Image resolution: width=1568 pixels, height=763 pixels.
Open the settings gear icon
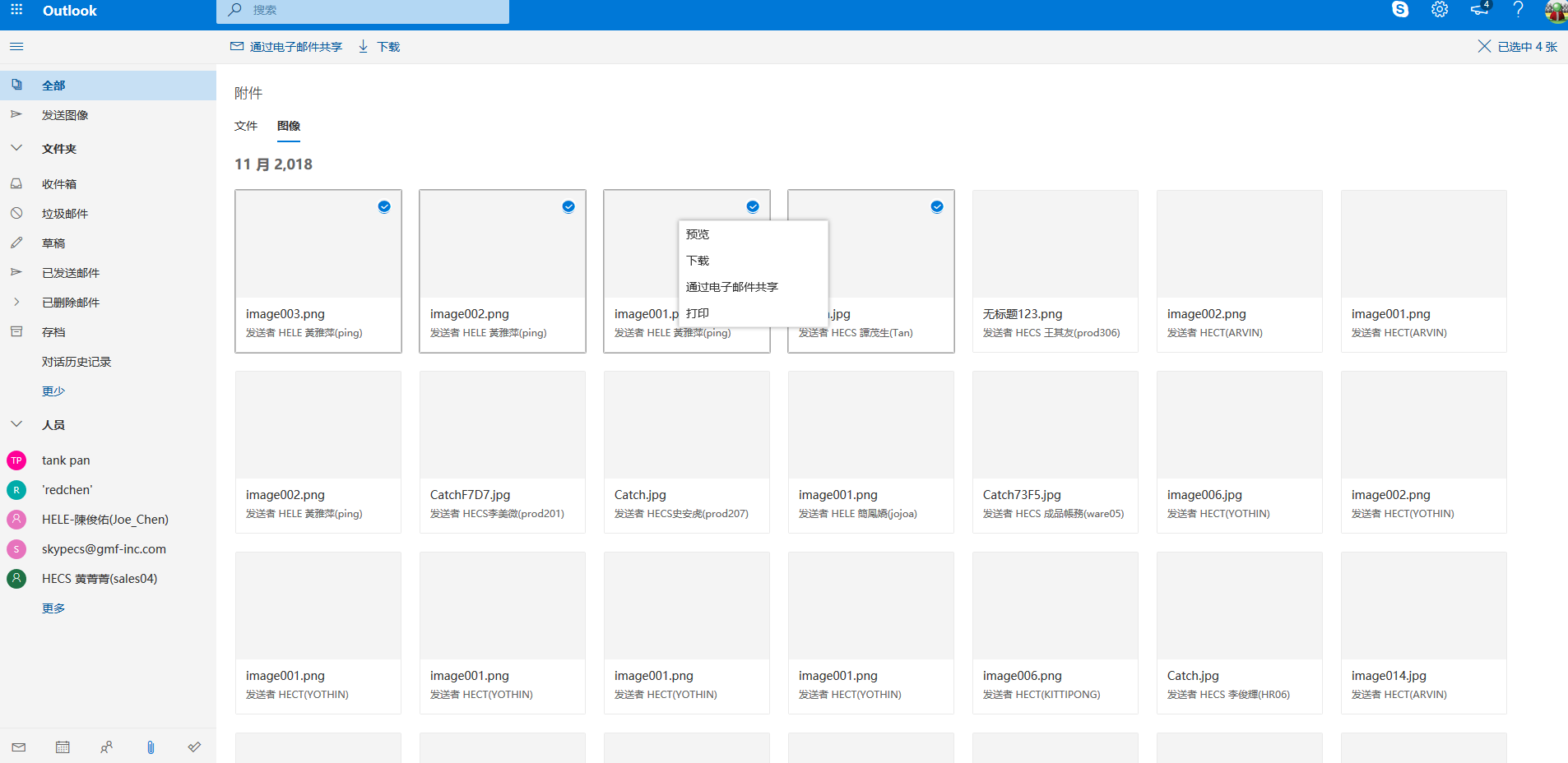pos(1439,10)
